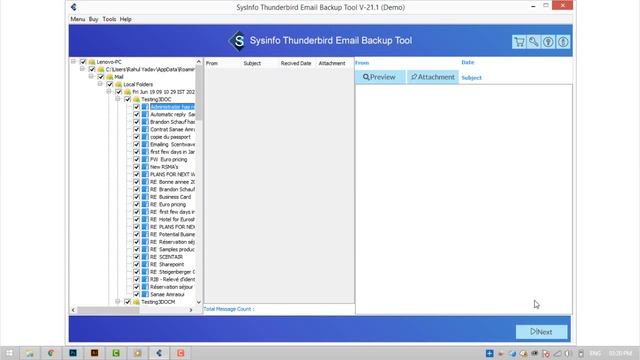
Task: Open the Tools menu
Action: tap(109, 19)
